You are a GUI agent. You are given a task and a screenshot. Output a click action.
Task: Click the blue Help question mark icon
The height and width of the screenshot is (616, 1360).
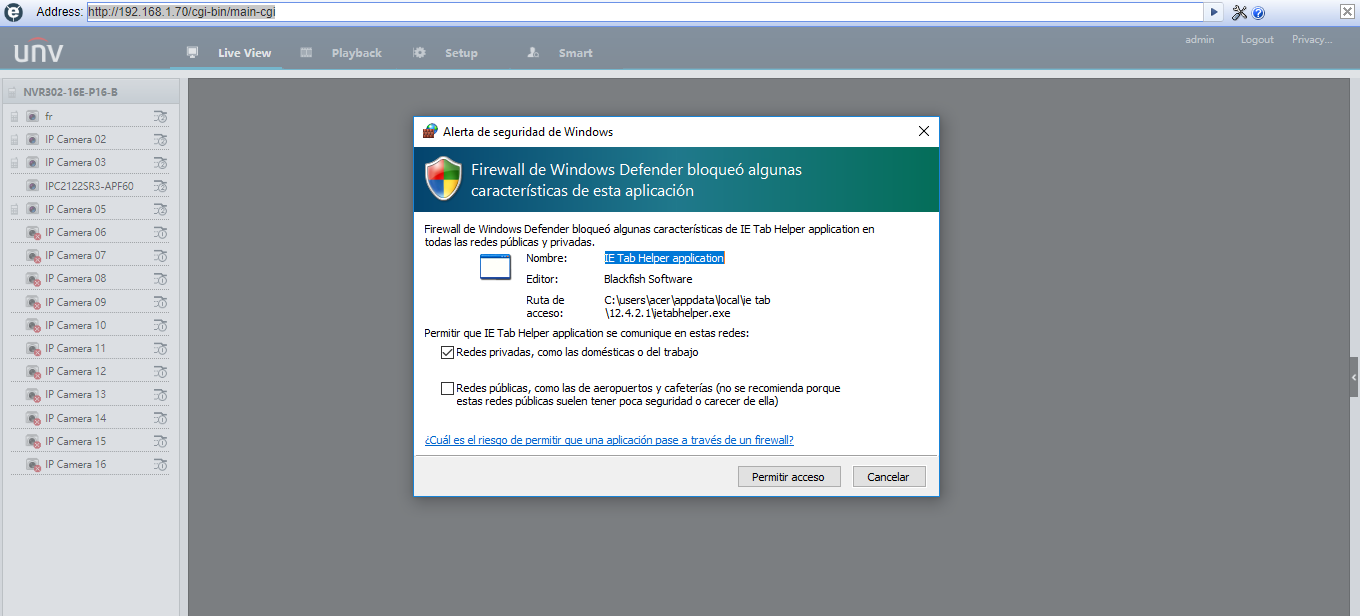(x=1258, y=12)
